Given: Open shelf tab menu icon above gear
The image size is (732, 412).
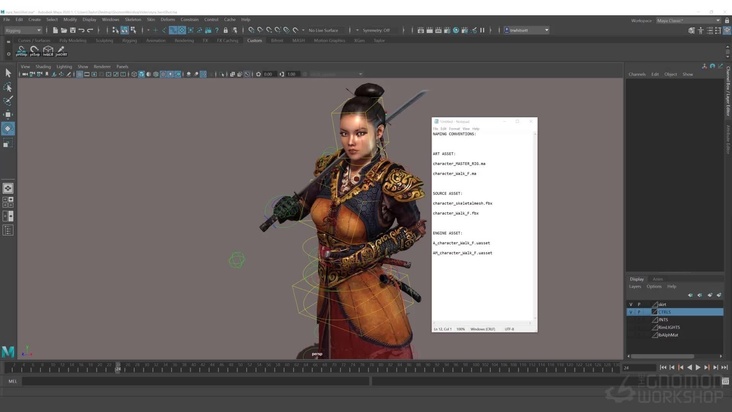Looking at the screenshot, I should coord(8,42).
